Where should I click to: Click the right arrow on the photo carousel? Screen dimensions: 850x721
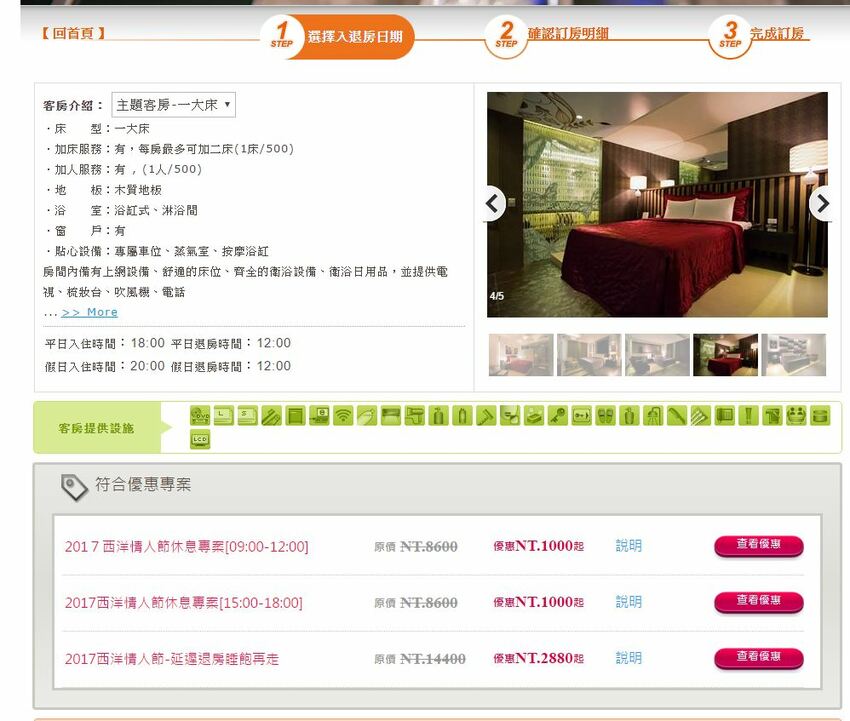point(822,204)
